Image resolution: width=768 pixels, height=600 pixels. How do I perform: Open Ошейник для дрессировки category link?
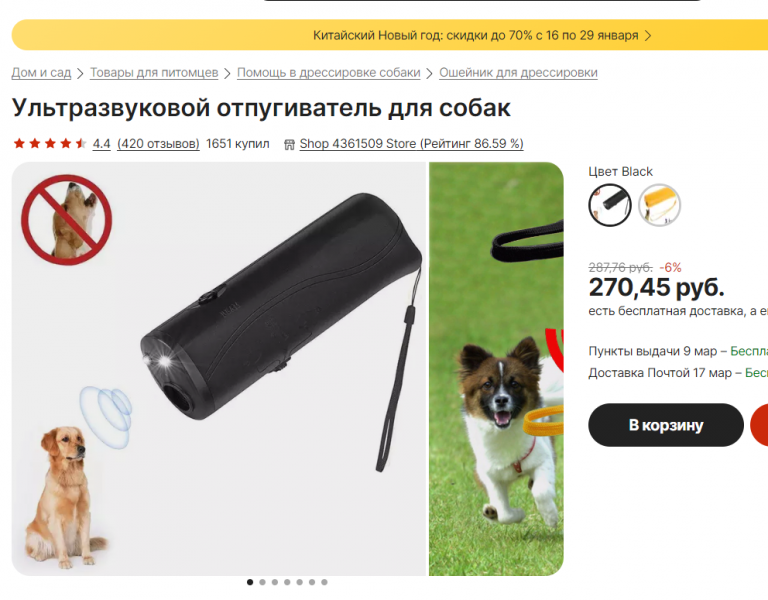518,72
